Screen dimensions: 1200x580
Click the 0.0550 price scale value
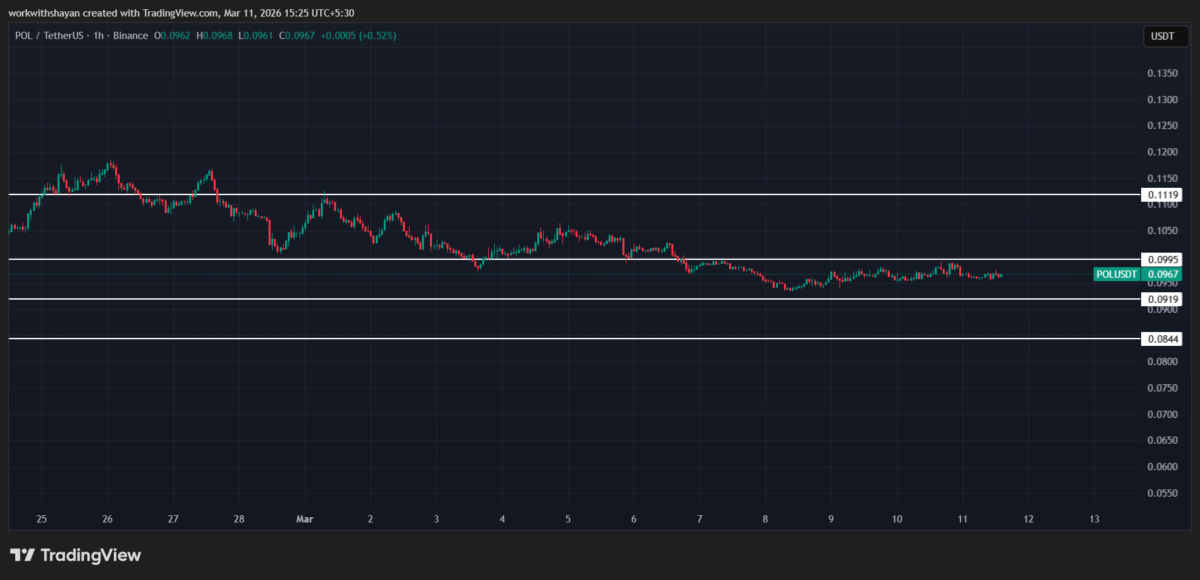1162,493
